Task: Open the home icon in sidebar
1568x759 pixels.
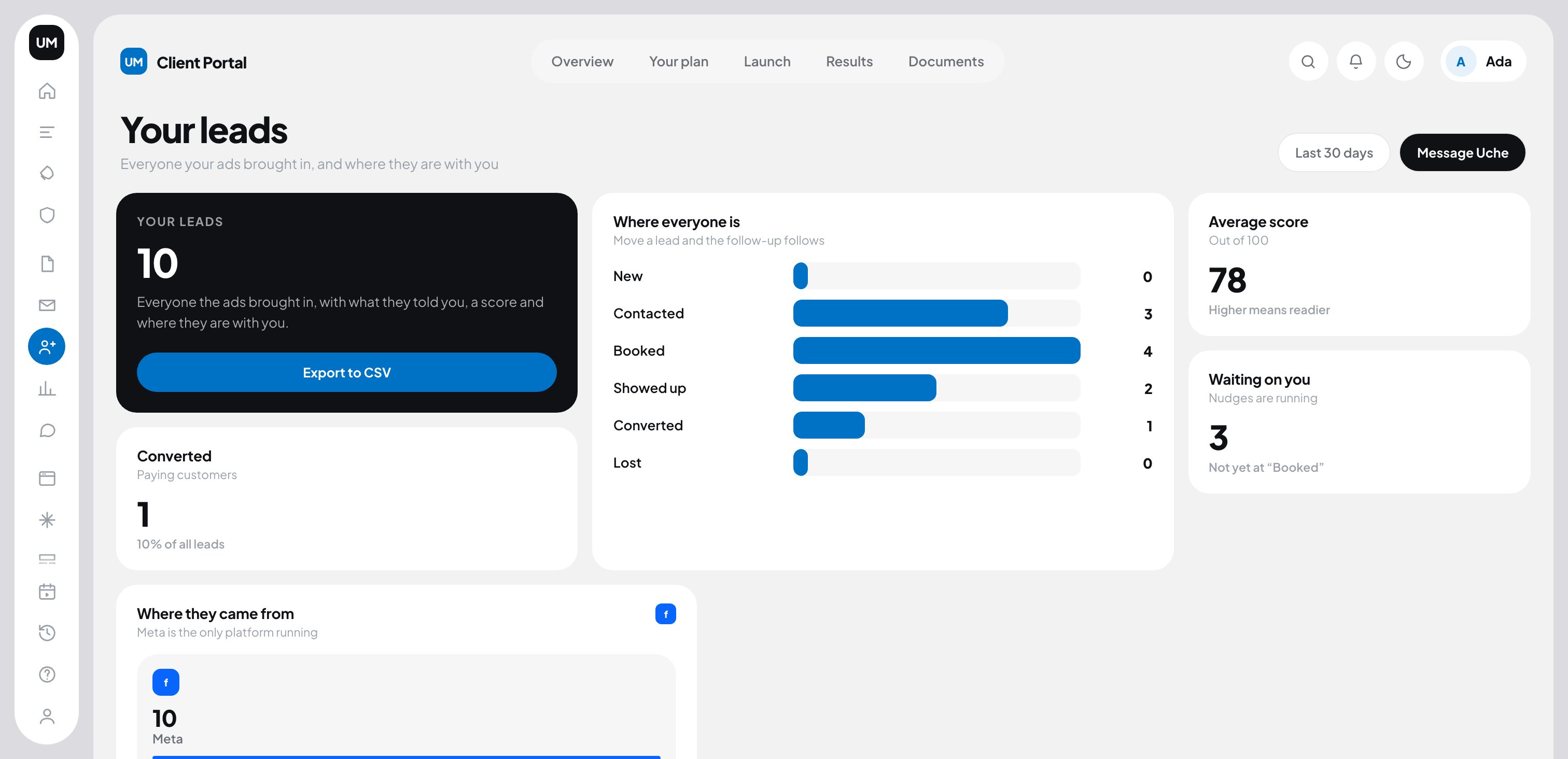Action: point(47,91)
